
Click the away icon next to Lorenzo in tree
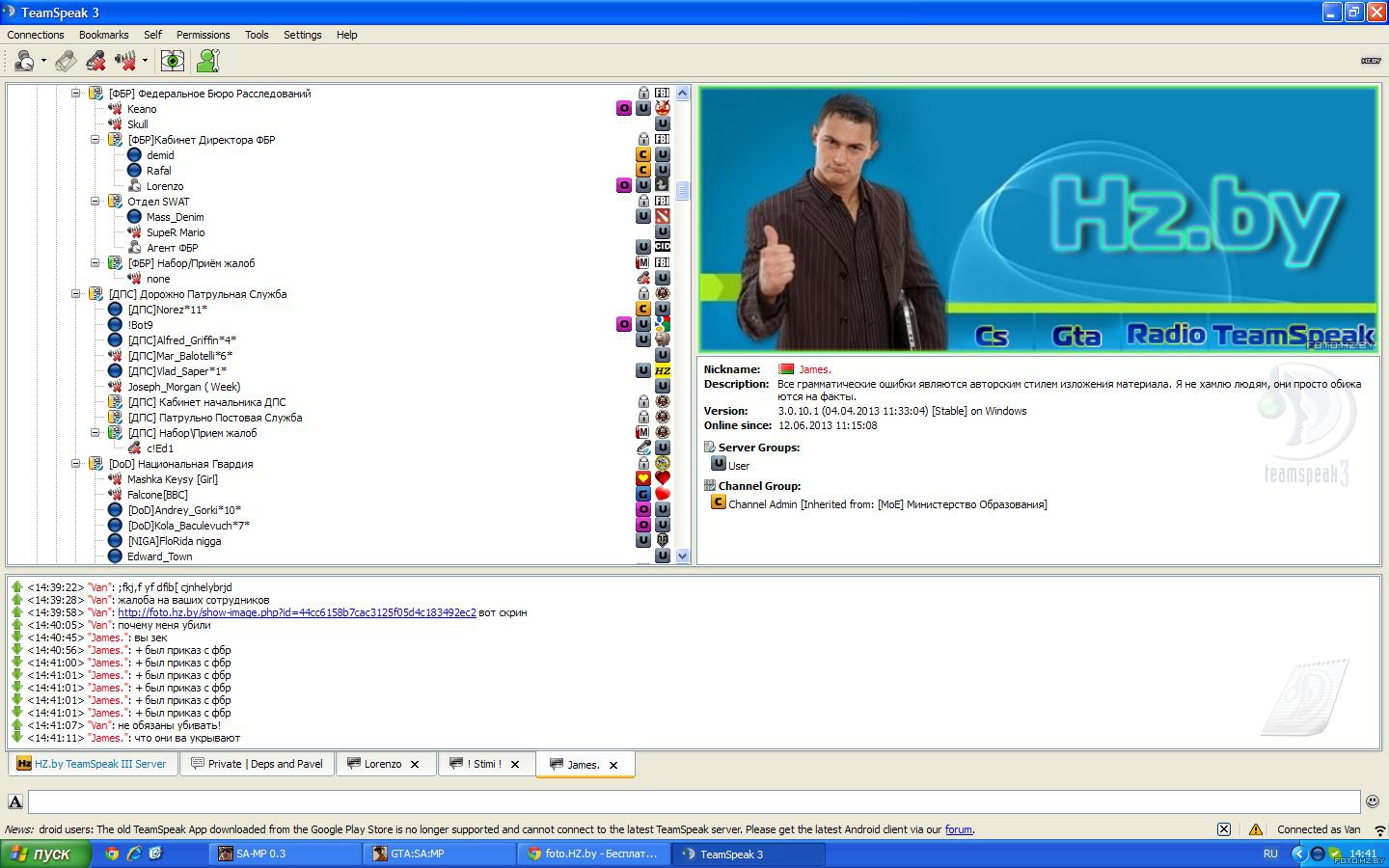point(134,186)
